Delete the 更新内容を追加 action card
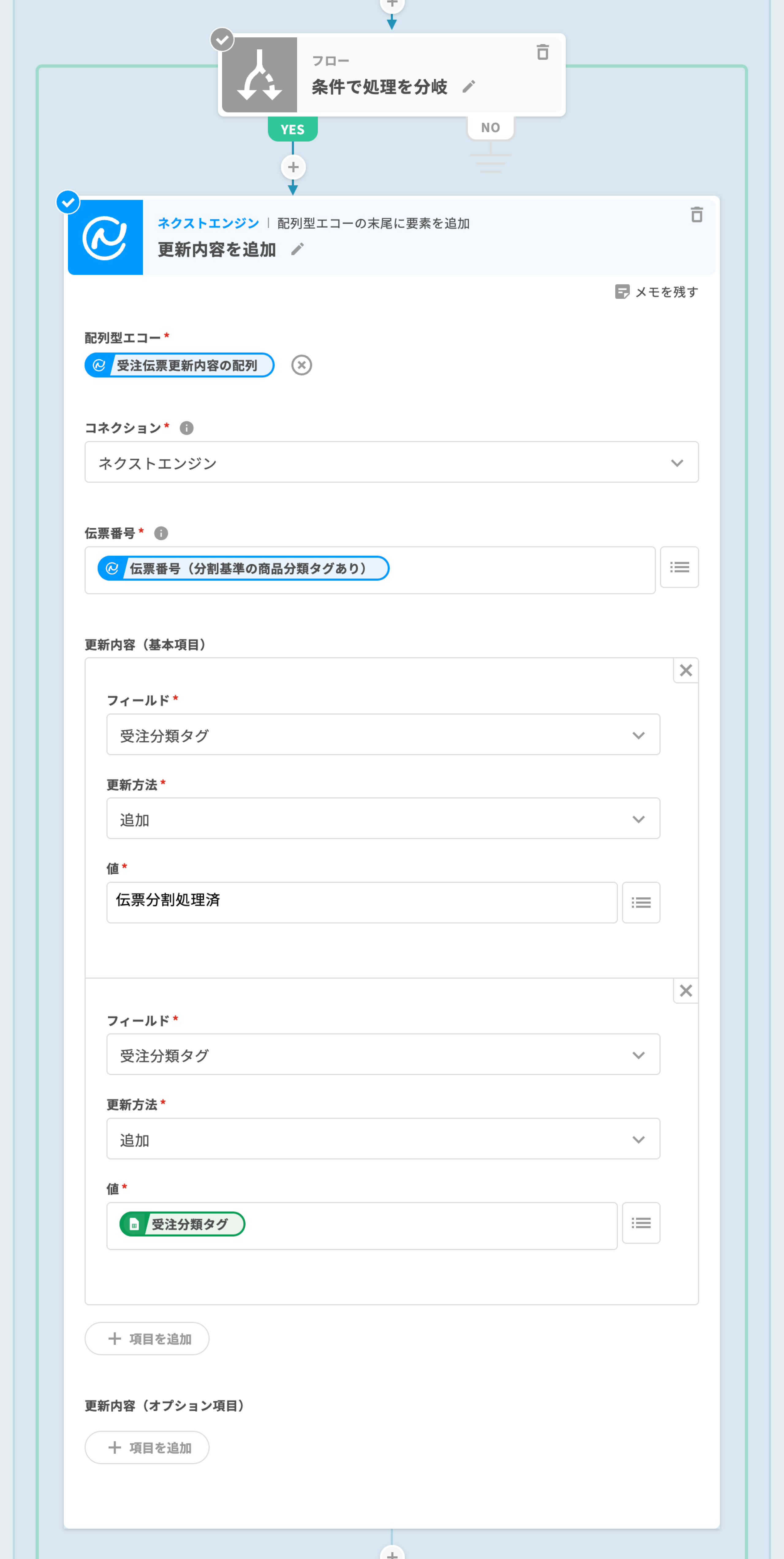 [696, 215]
